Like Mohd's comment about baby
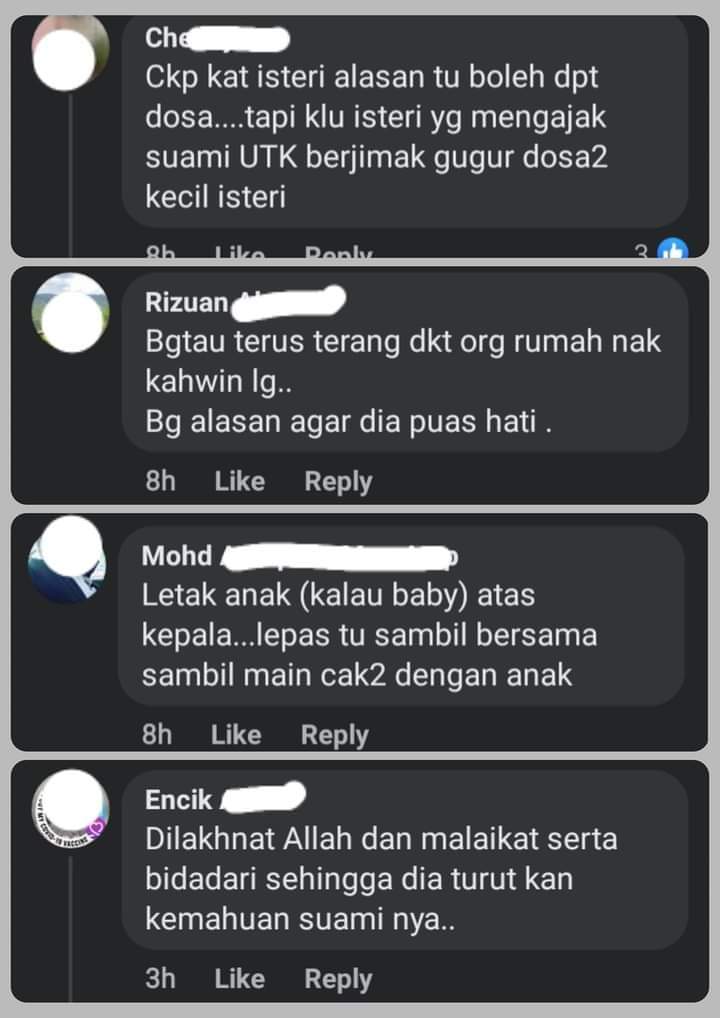The width and height of the screenshot is (720, 1018). tap(236, 735)
